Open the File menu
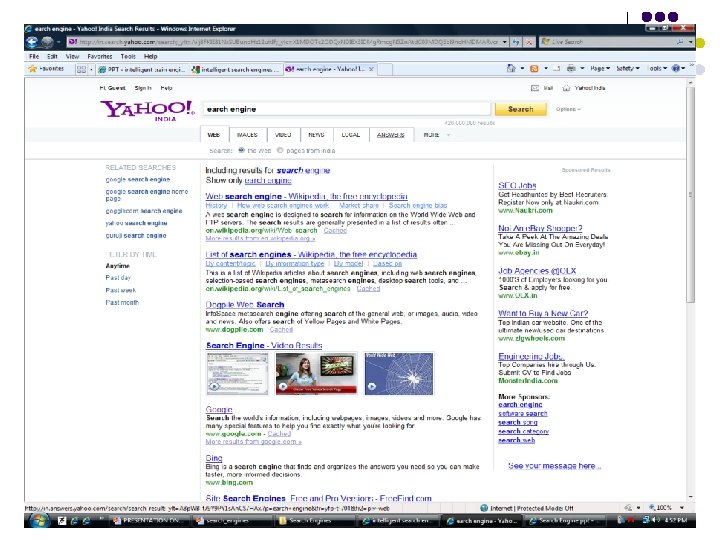720x540 pixels. point(34,56)
